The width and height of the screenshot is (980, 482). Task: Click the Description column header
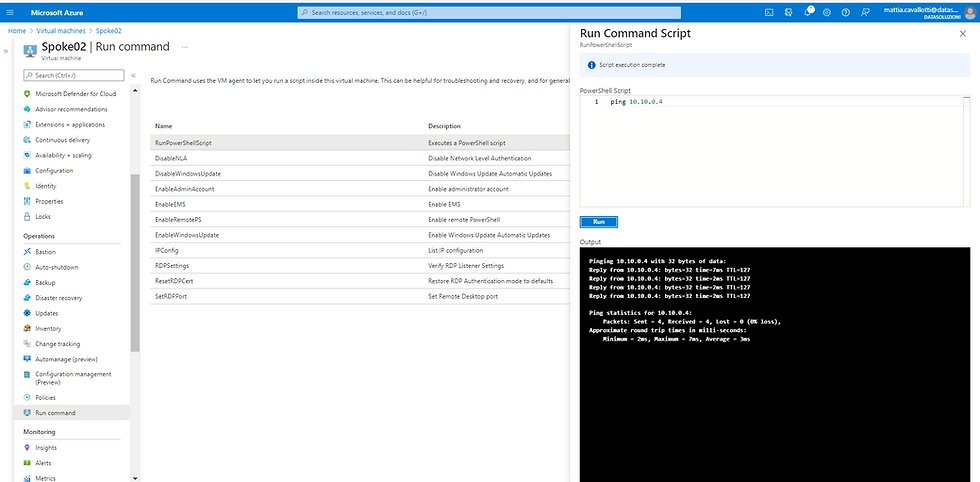coord(444,126)
